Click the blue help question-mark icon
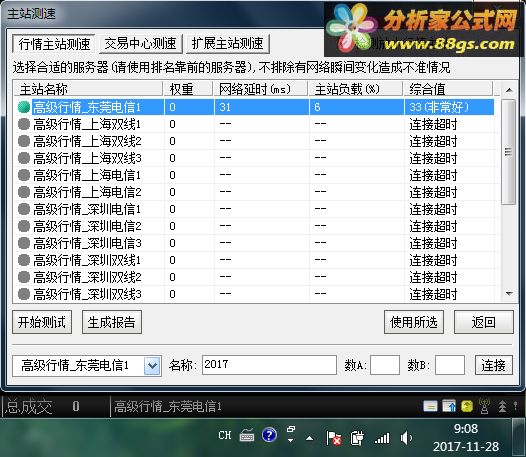Viewport: 526px width, 457px height. (x=269, y=435)
